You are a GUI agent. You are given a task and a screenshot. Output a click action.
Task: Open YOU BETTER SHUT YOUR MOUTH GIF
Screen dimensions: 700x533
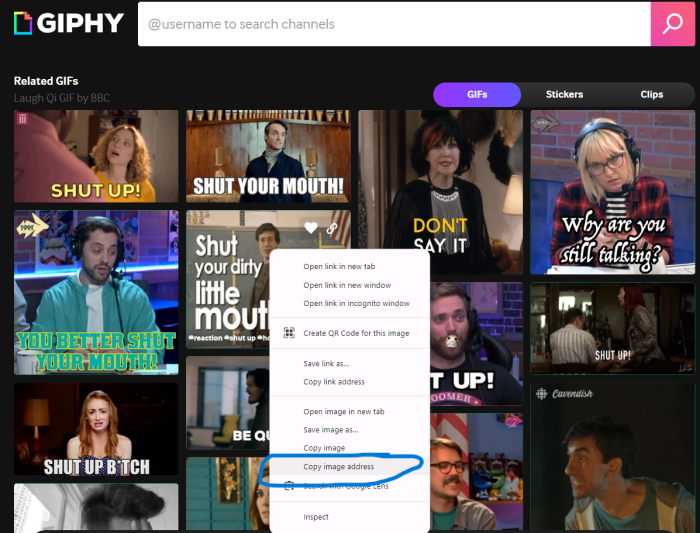pos(96,292)
